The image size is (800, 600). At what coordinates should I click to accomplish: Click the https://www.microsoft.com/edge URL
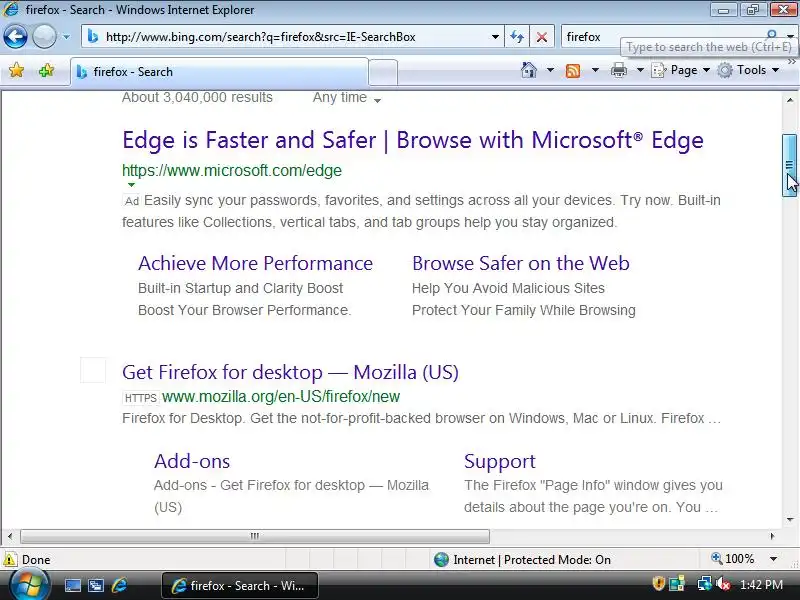(x=232, y=170)
